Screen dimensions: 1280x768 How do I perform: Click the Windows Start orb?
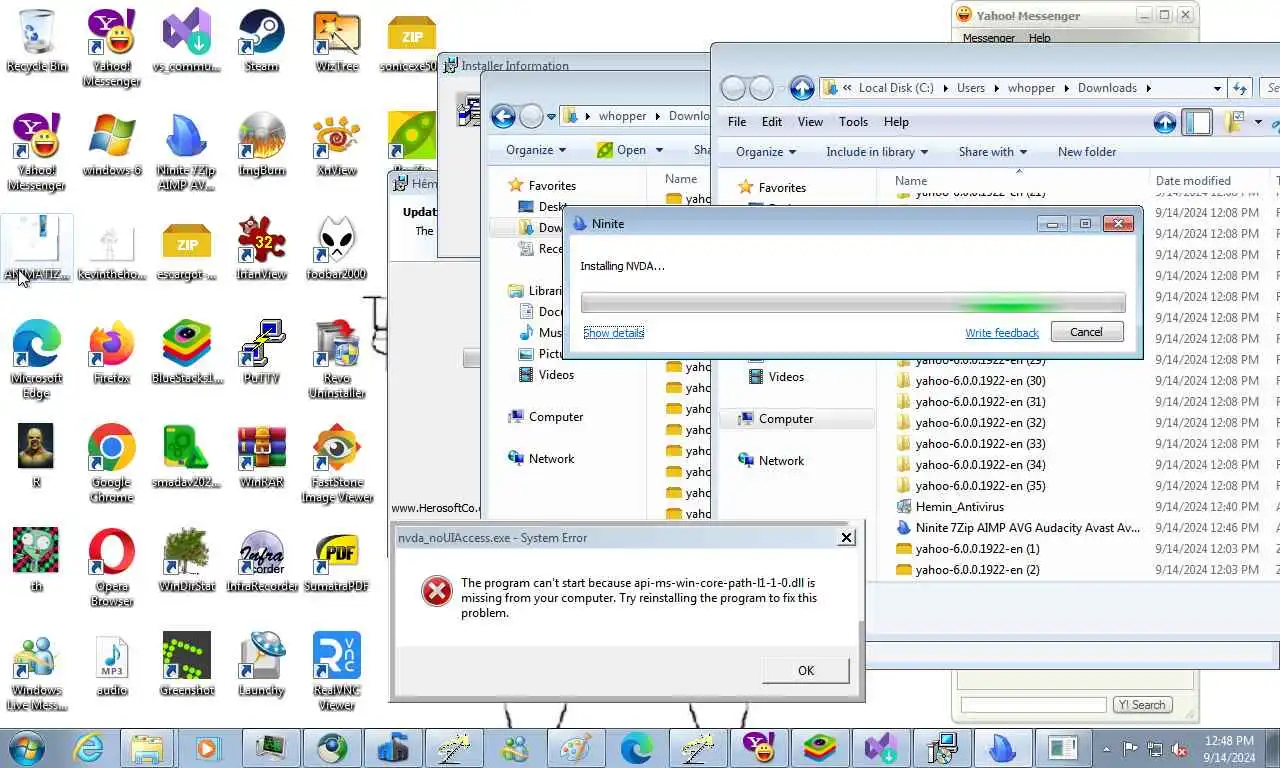point(27,747)
